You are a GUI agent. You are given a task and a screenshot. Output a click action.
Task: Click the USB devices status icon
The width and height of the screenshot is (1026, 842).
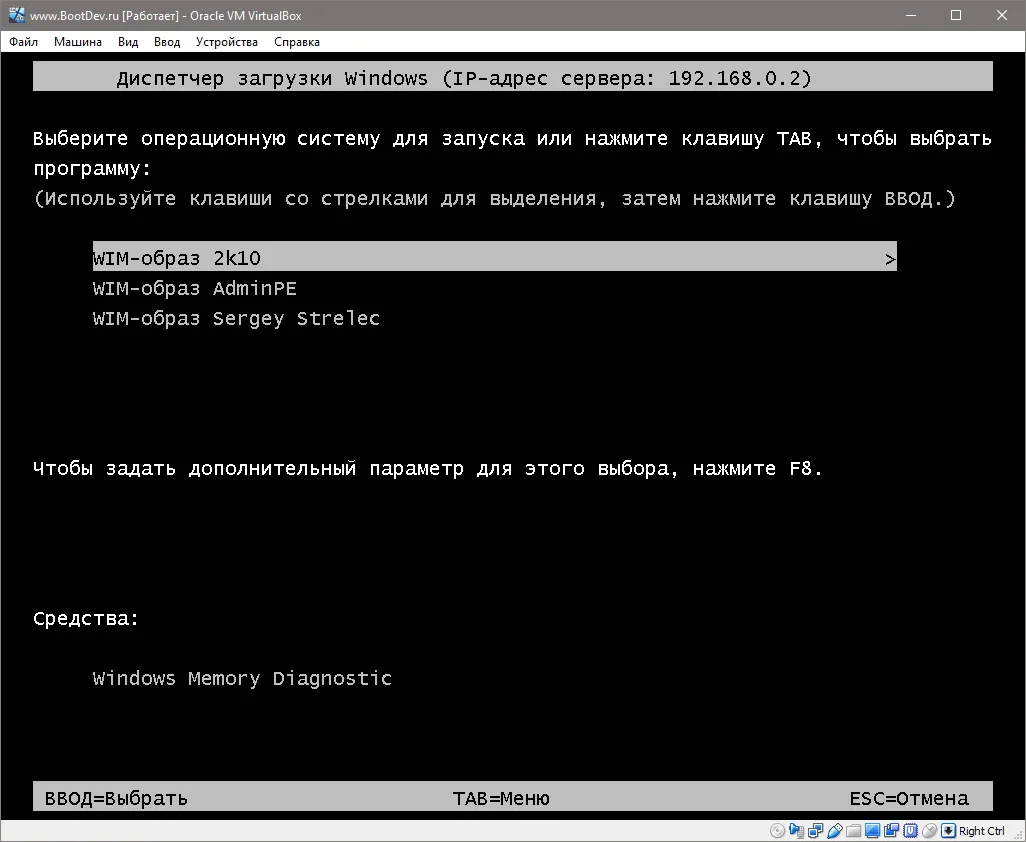835,831
